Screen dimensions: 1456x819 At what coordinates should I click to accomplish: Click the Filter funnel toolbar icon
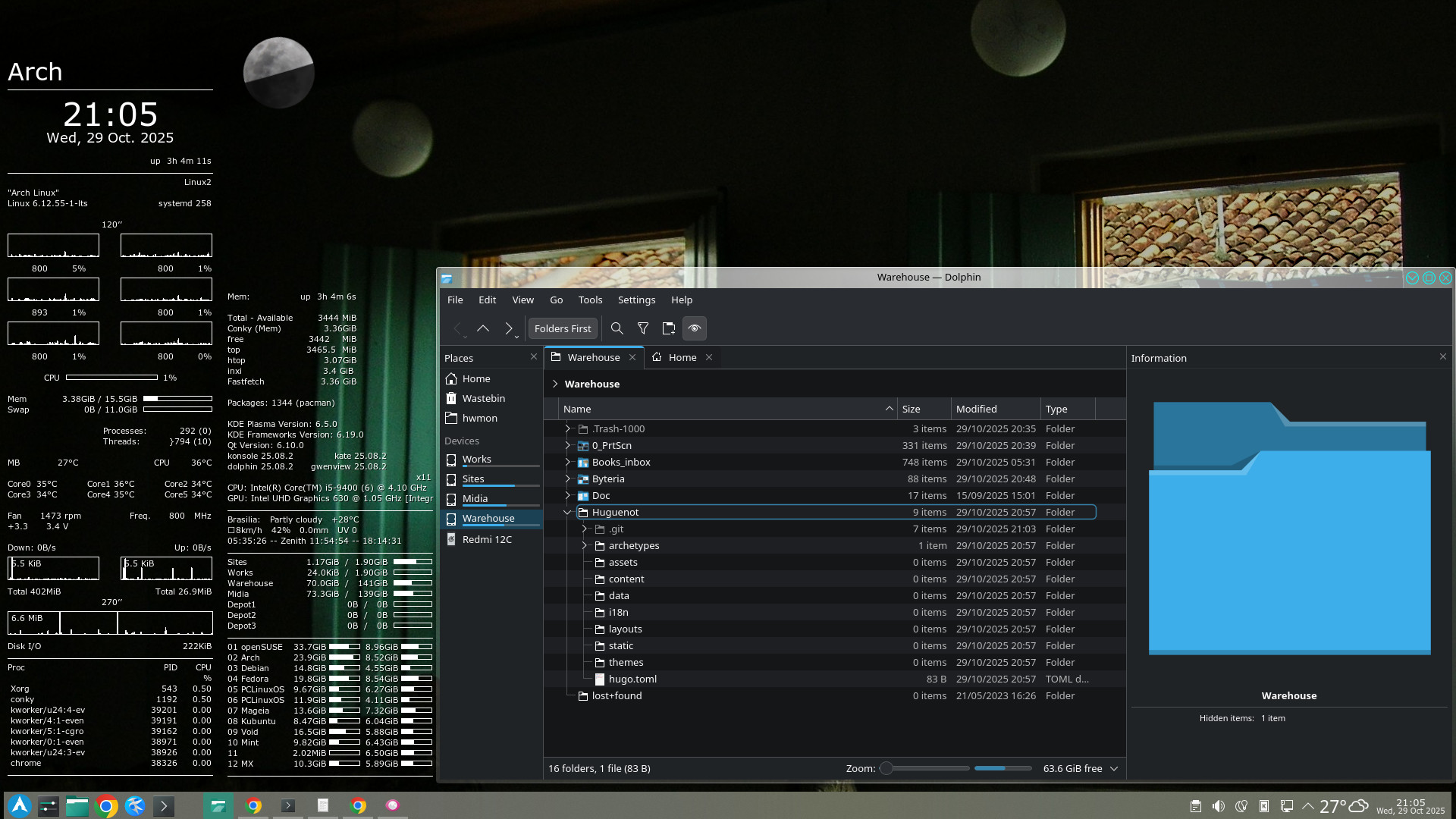coord(642,328)
